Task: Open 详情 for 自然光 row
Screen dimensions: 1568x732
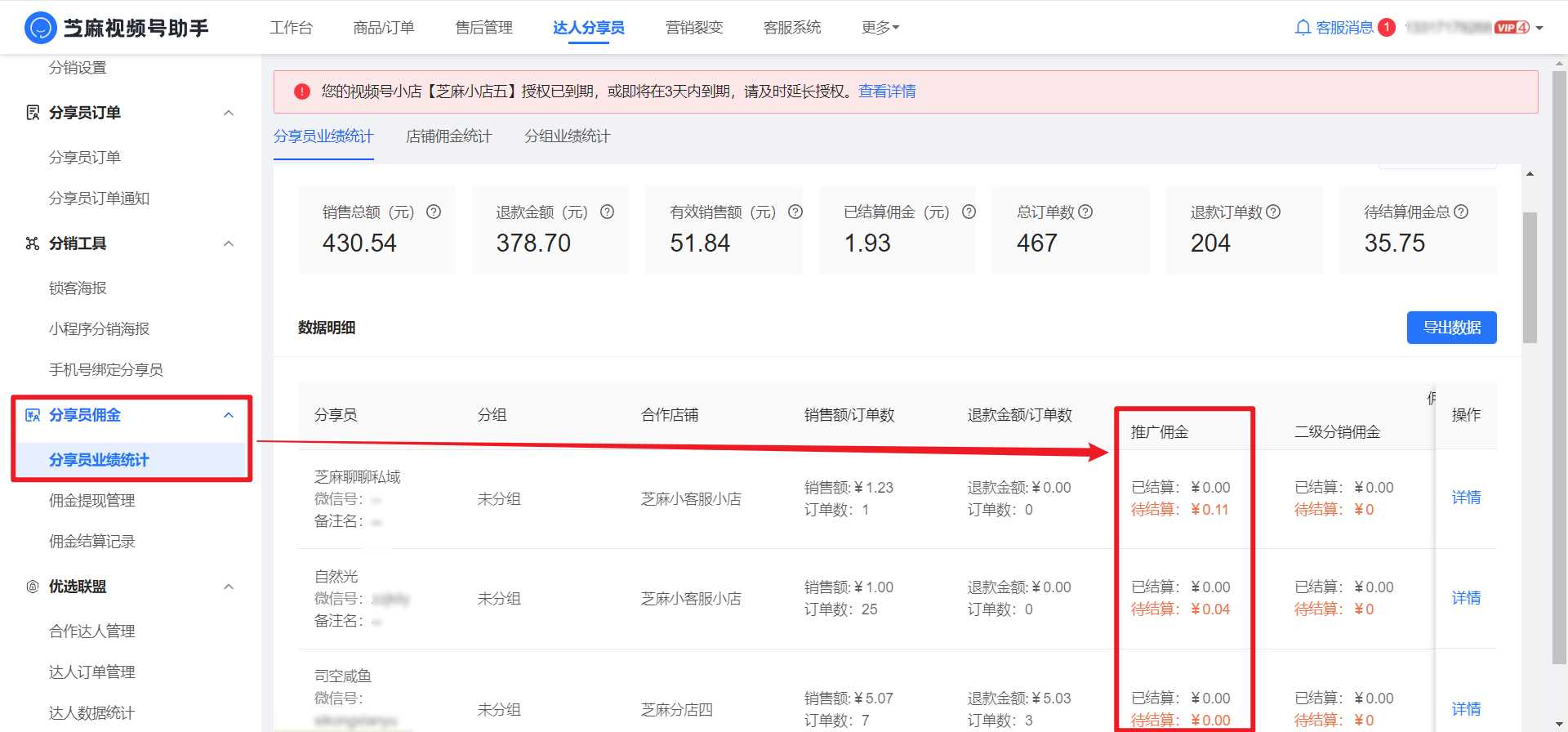Action: click(x=1466, y=598)
